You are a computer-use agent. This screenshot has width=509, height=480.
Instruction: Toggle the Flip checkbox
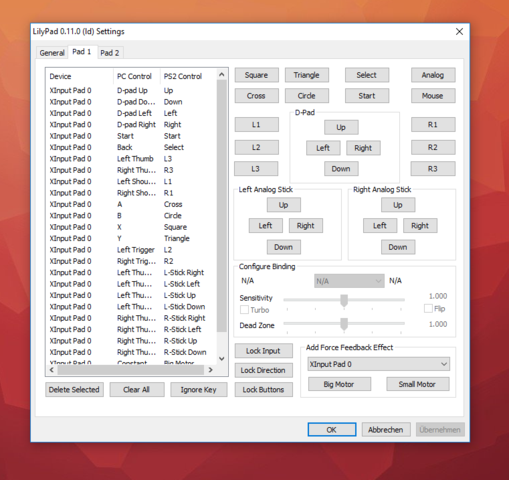[428, 308]
